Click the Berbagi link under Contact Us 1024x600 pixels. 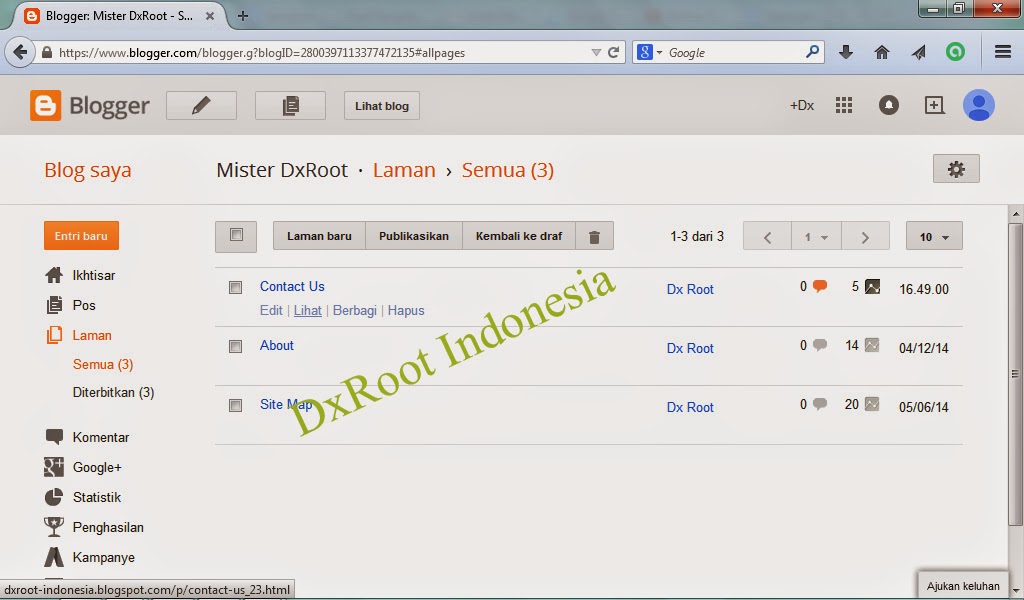point(355,310)
